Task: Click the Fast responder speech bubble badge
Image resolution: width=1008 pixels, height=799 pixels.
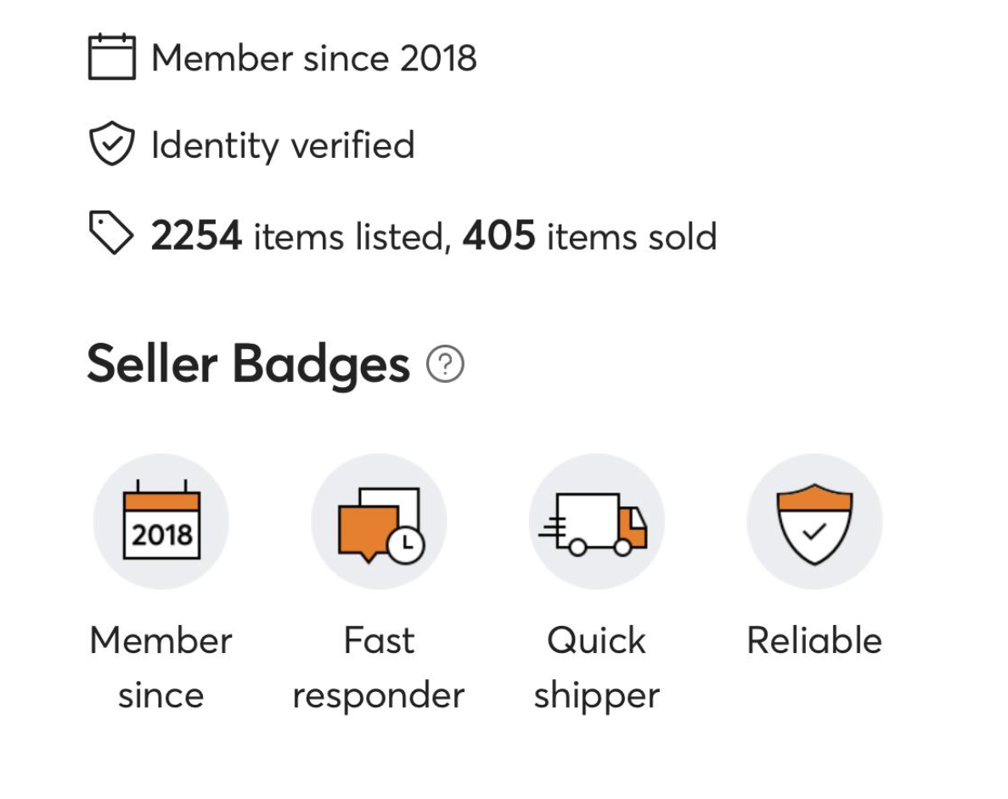Action: (x=379, y=520)
